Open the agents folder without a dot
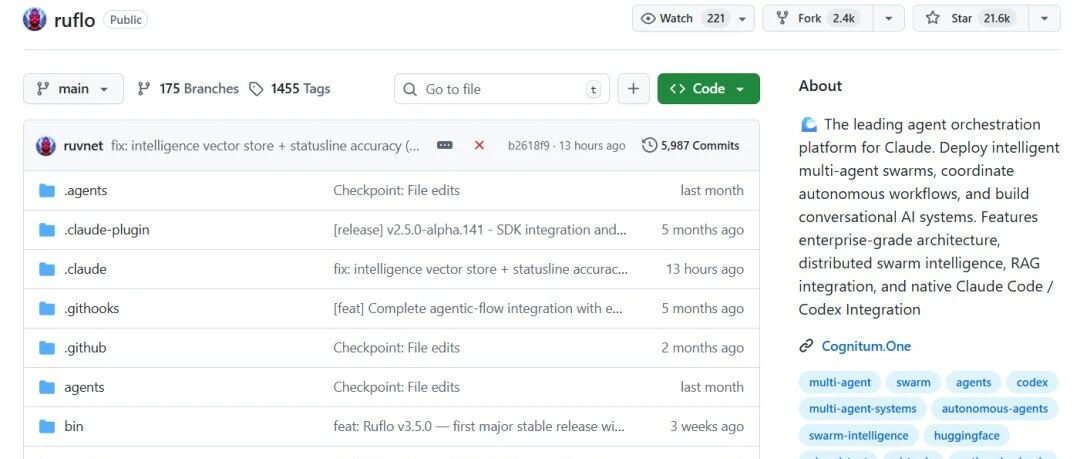Image resolution: width=1080 pixels, height=459 pixels. [83, 387]
